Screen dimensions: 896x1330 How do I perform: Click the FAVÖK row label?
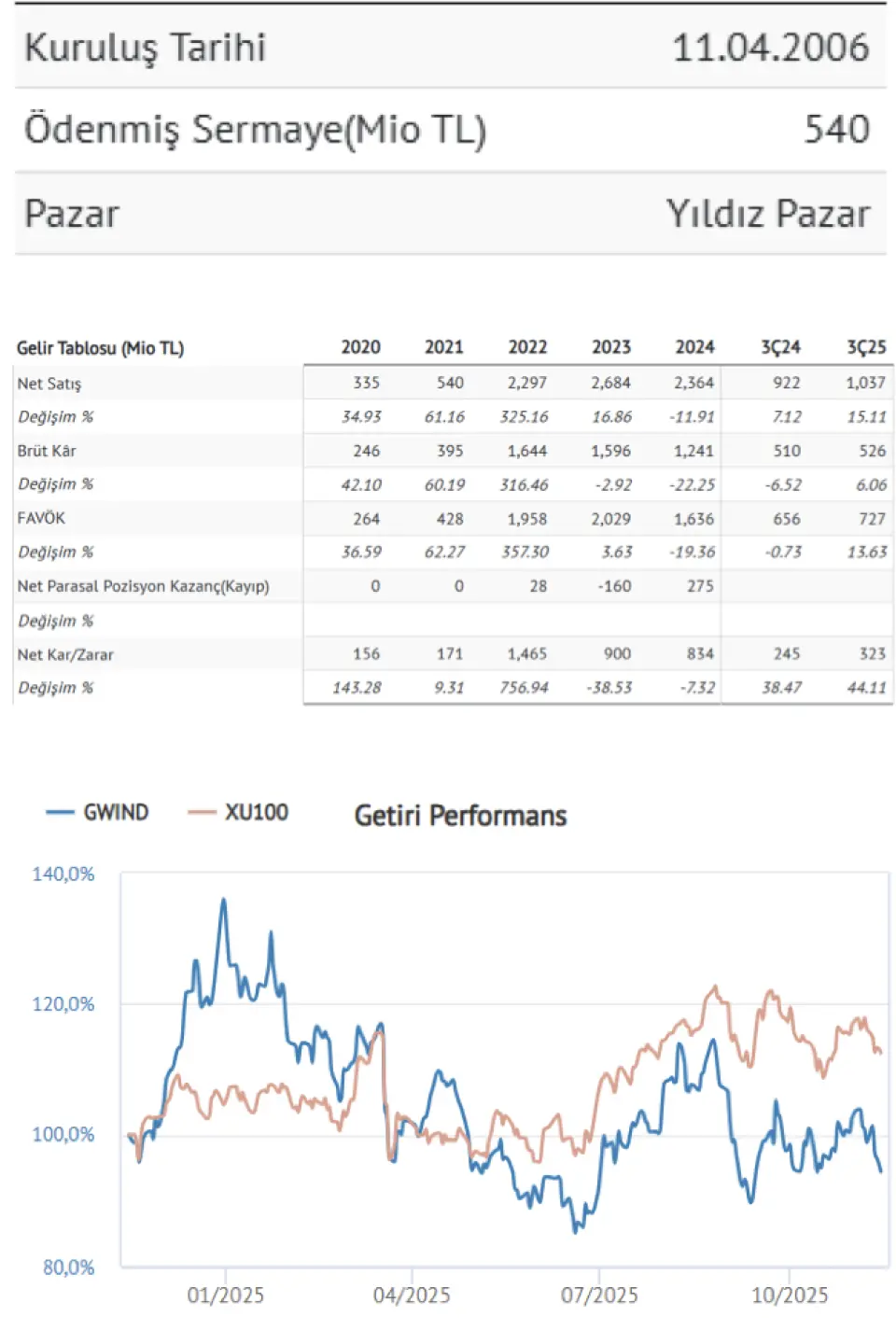tap(41, 518)
